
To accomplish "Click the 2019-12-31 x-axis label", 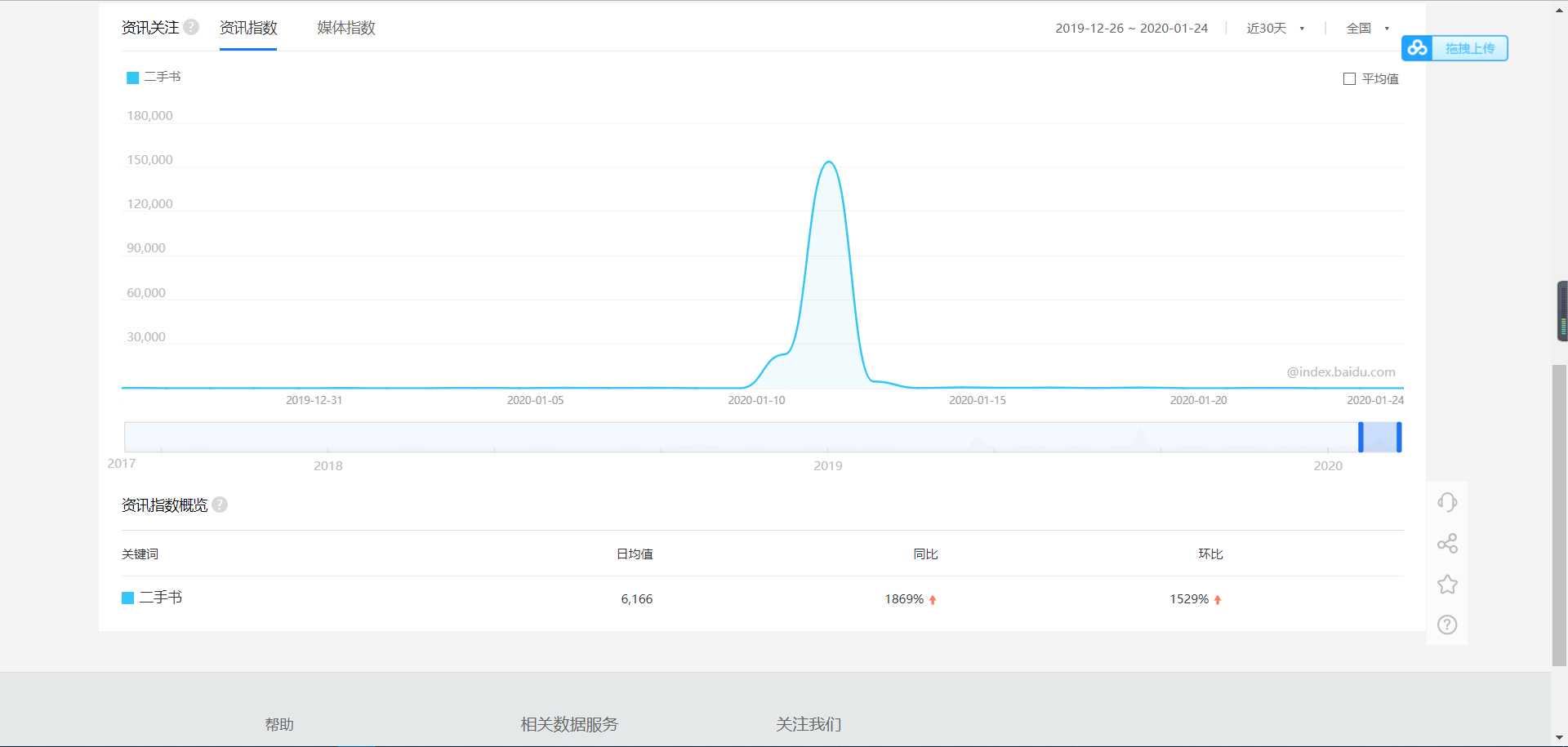I will (314, 400).
